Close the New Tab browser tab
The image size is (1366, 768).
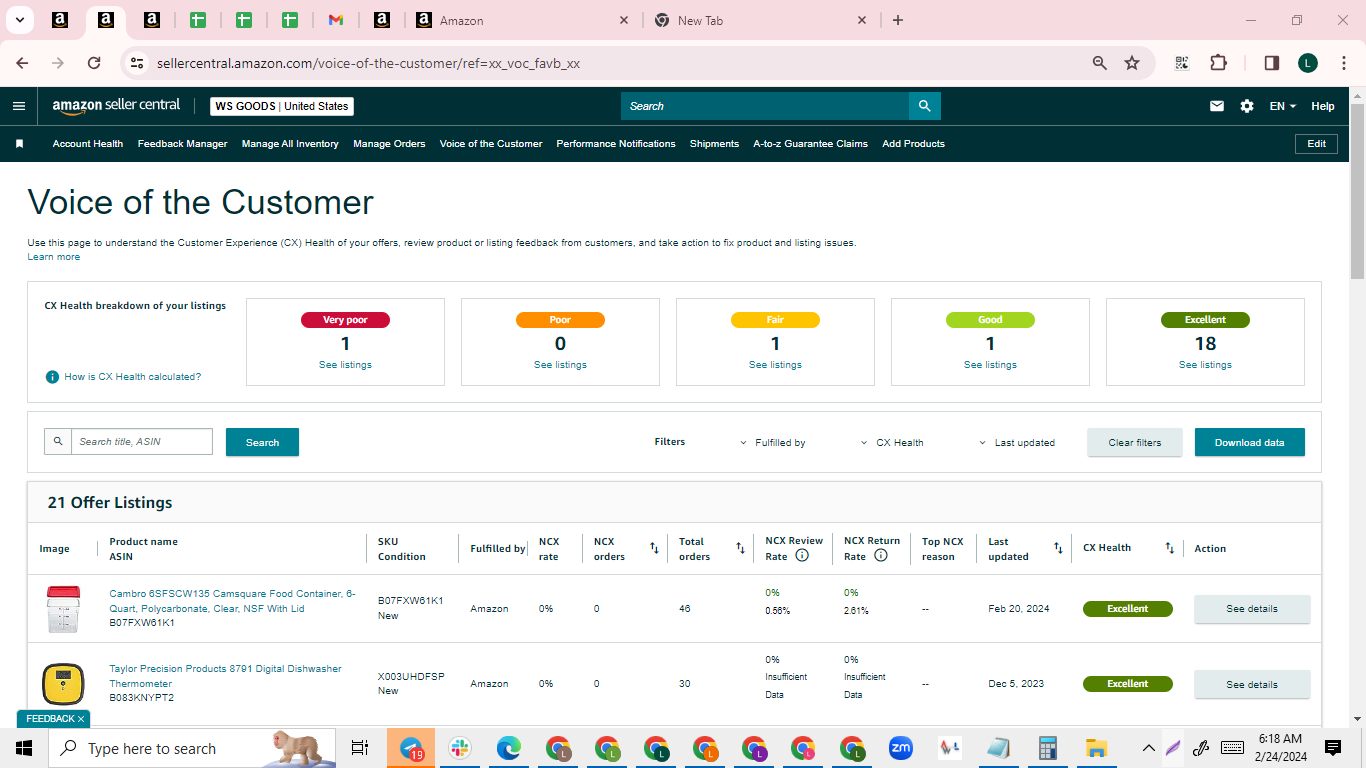[862, 20]
